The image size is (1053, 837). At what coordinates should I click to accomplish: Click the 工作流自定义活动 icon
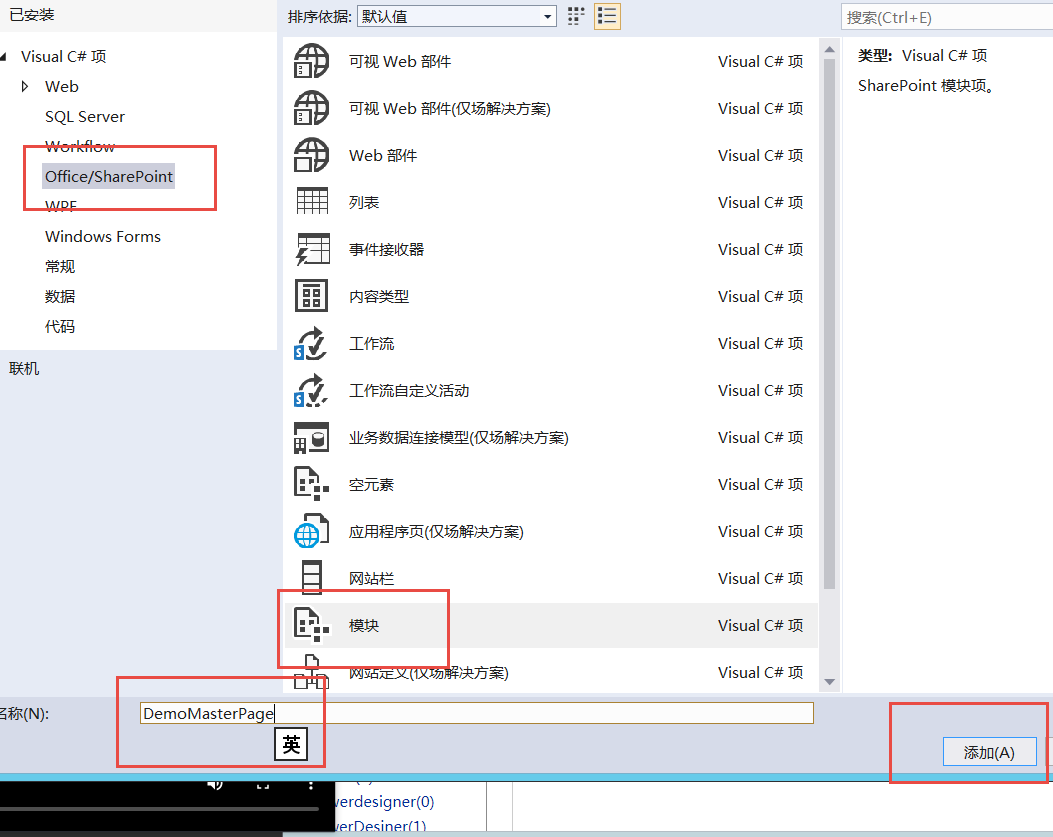click(311, 390)
